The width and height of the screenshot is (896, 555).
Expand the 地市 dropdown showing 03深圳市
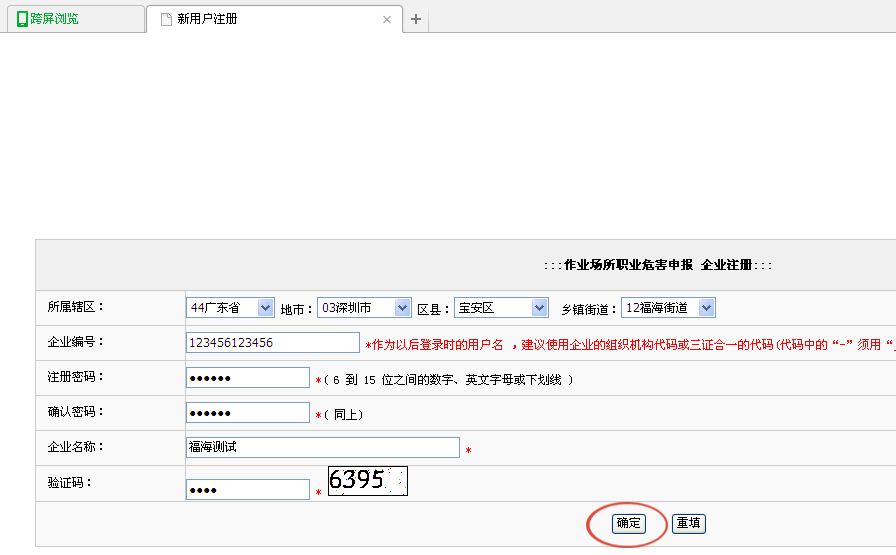tap(363, 308)
